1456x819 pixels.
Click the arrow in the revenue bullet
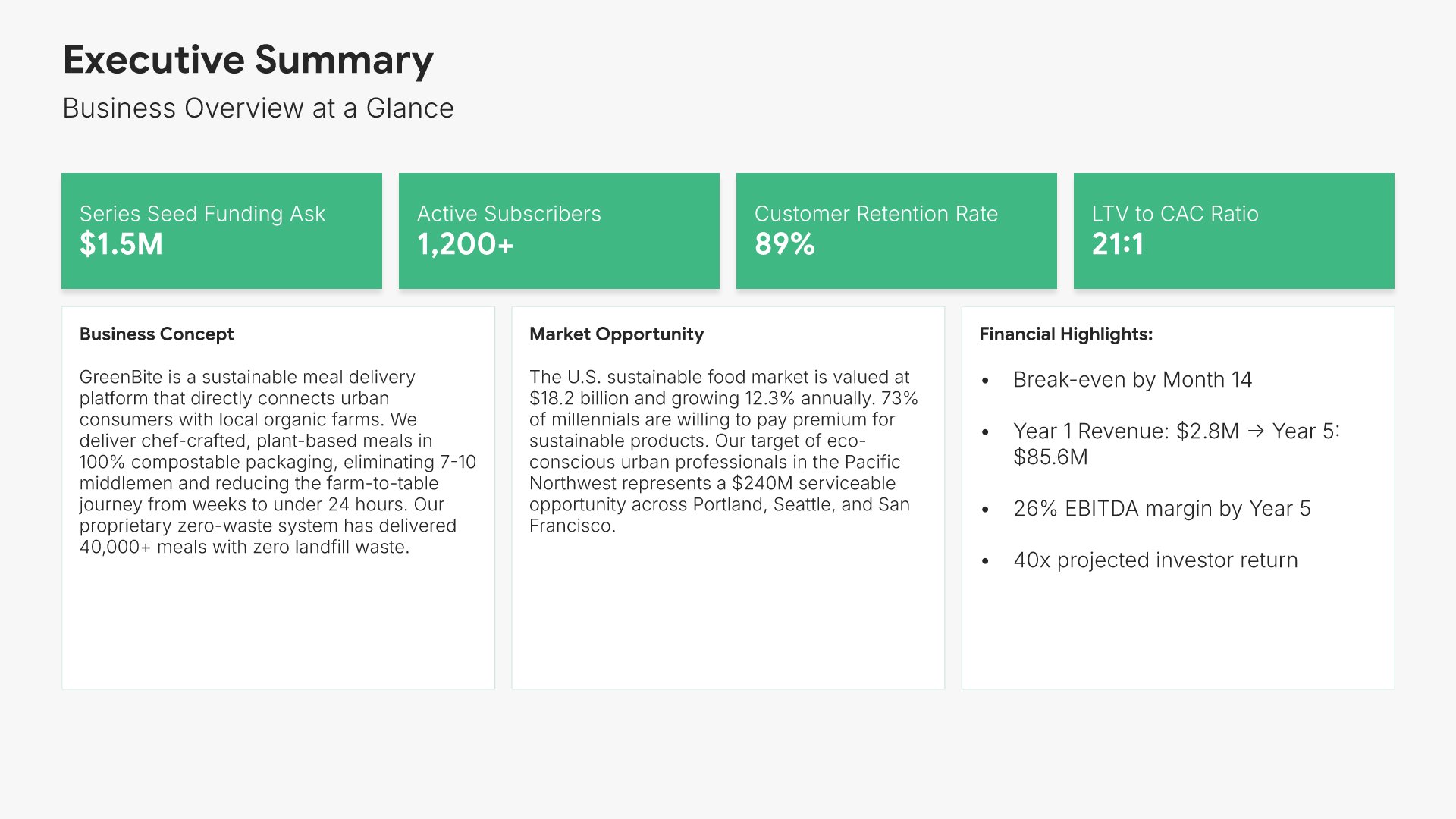(x=1256, y=431)
